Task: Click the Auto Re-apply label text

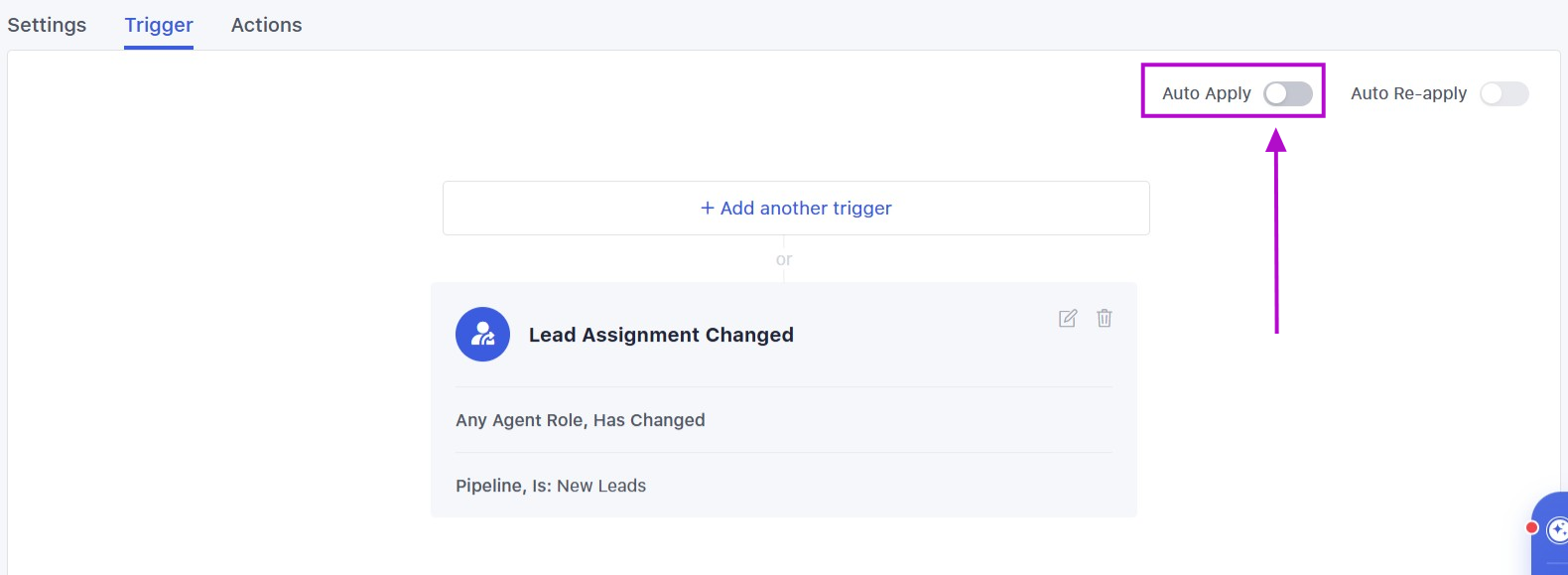Action: [x=1408, y=93]
